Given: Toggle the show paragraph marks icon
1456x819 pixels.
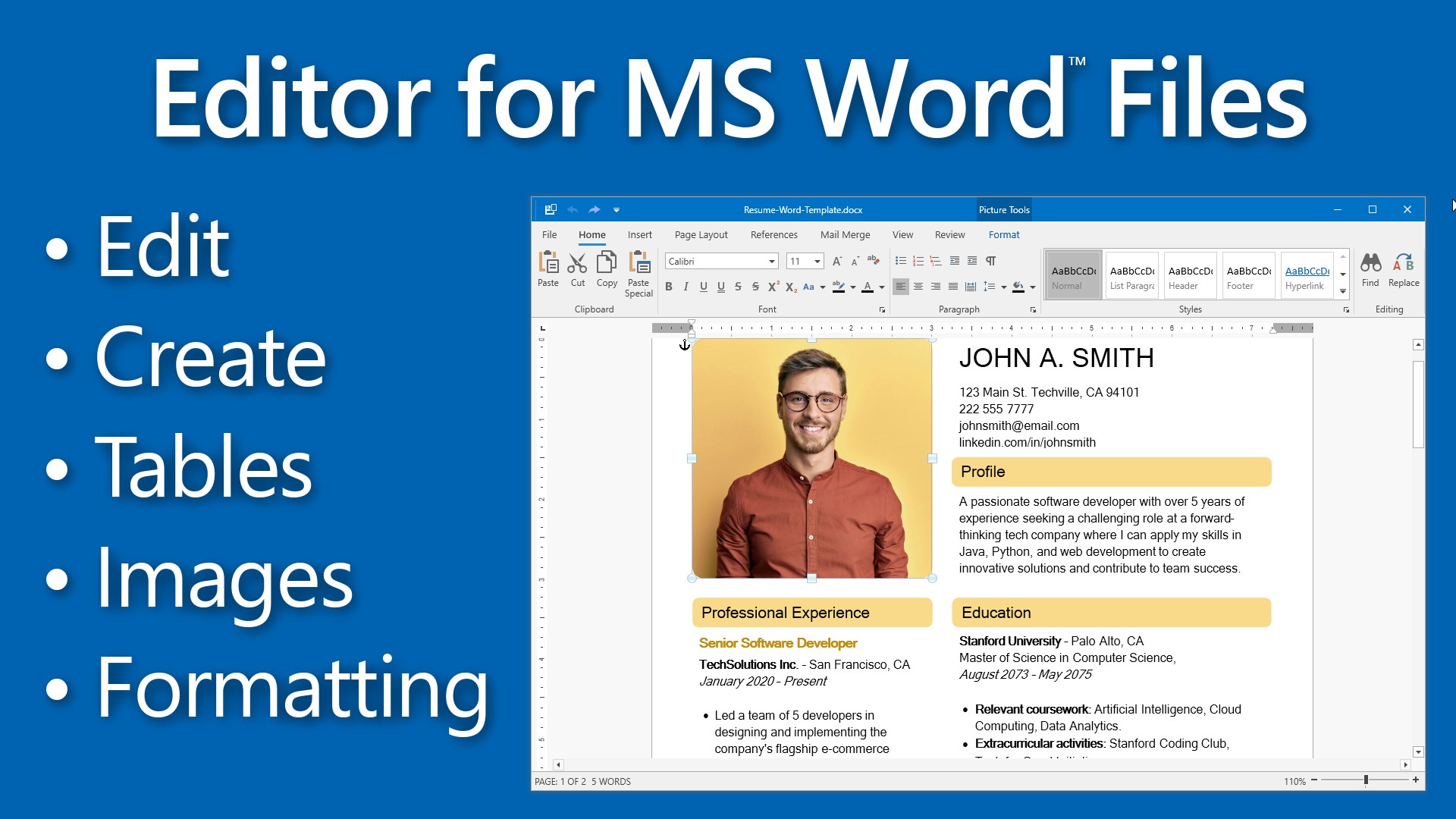Looking at the screenshot, I should coord(990,261).
